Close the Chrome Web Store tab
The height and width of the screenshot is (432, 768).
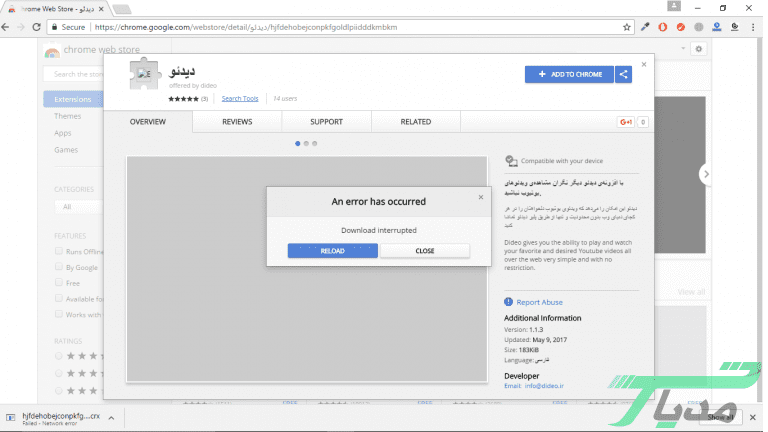tap(101, 9)
